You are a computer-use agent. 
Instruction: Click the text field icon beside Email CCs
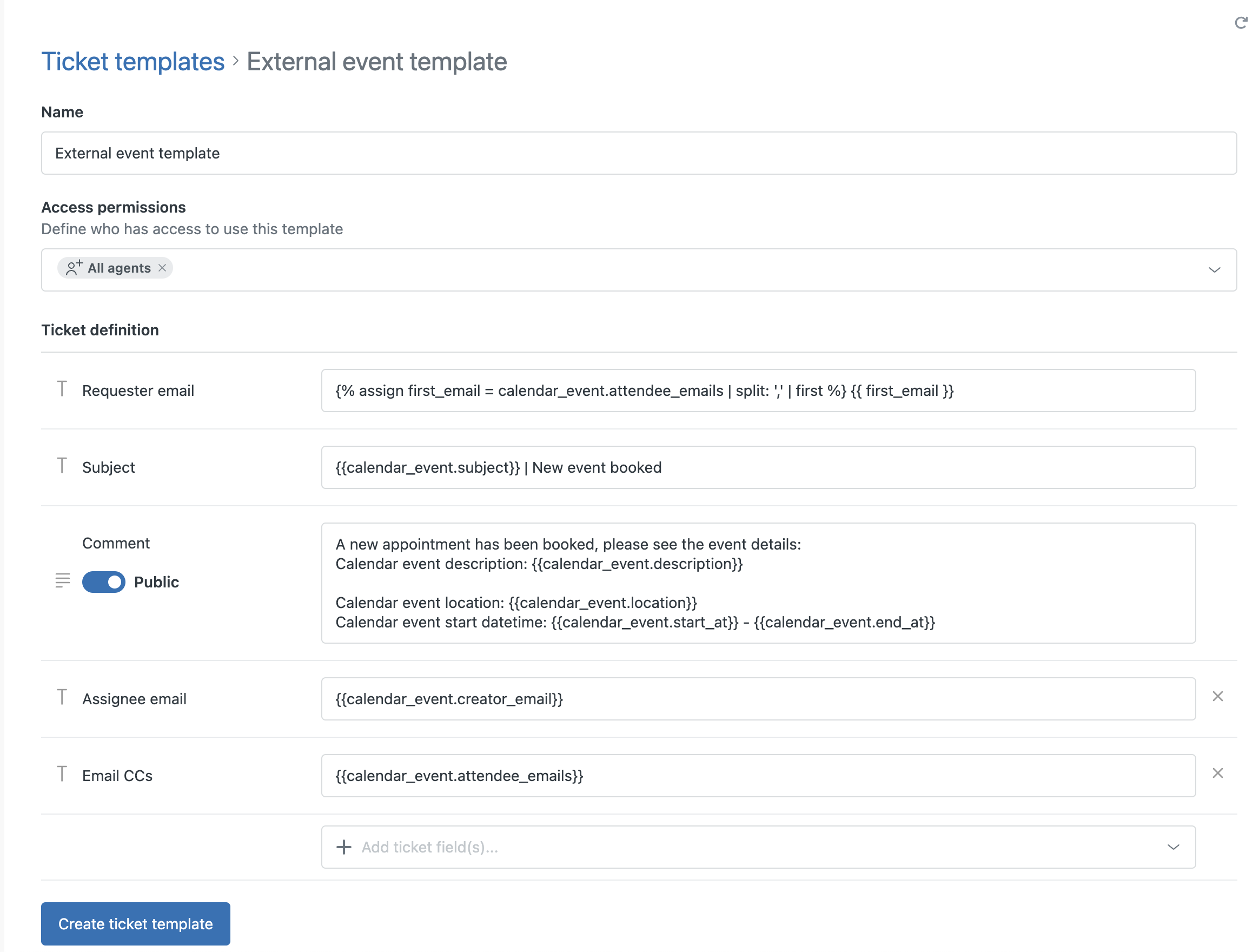(62, 773)
